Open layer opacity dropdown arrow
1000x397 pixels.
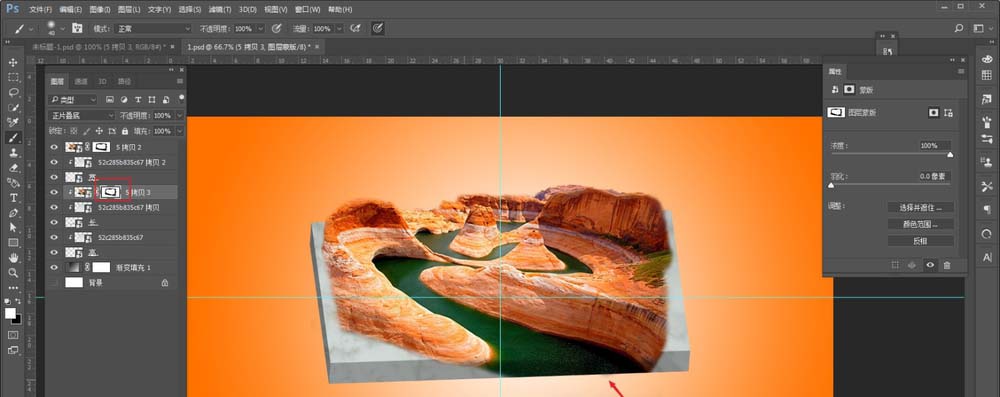(179, 116)
